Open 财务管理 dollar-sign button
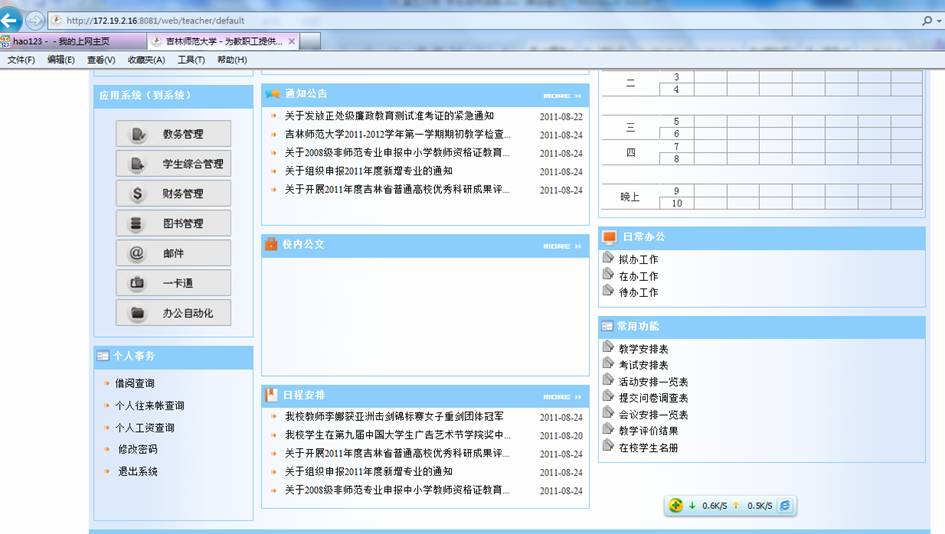Image resolution: width=945 pixels, height=534 pixels. coord(173,194)
